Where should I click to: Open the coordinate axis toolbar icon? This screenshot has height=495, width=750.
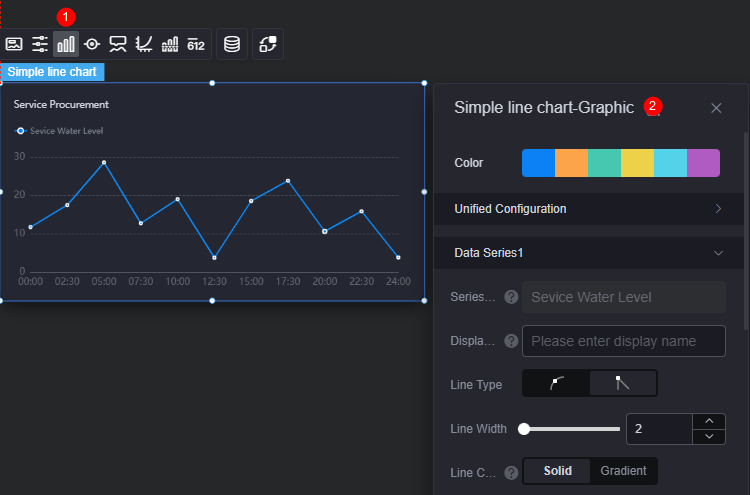pyautogui.click(x=143, y=44)
